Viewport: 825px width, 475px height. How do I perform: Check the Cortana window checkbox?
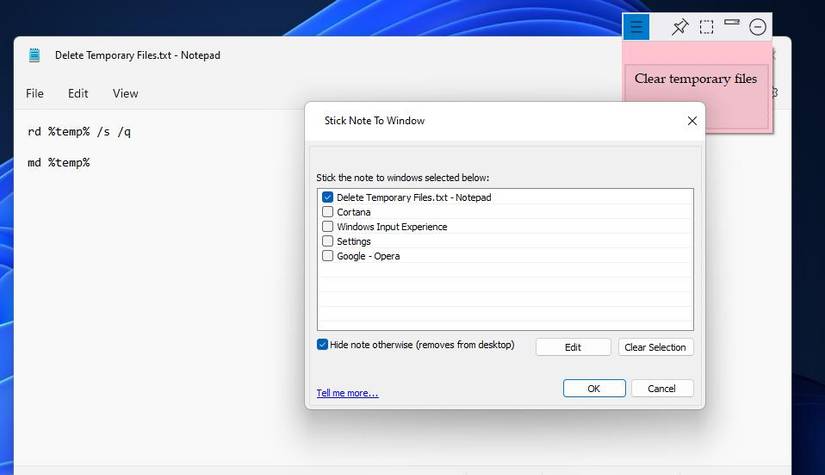point(327,212)
